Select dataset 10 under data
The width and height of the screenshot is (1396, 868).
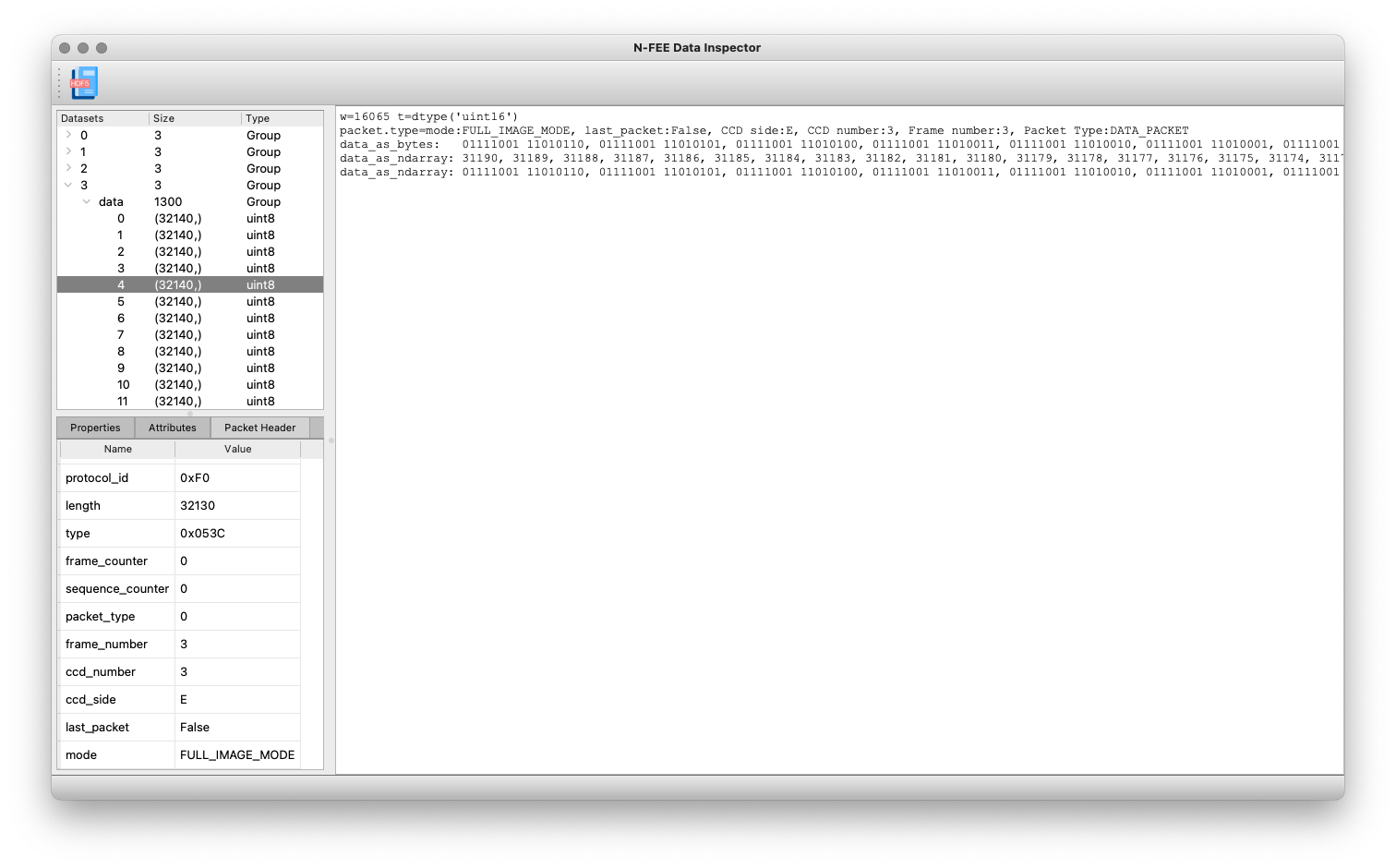[190, 384]
